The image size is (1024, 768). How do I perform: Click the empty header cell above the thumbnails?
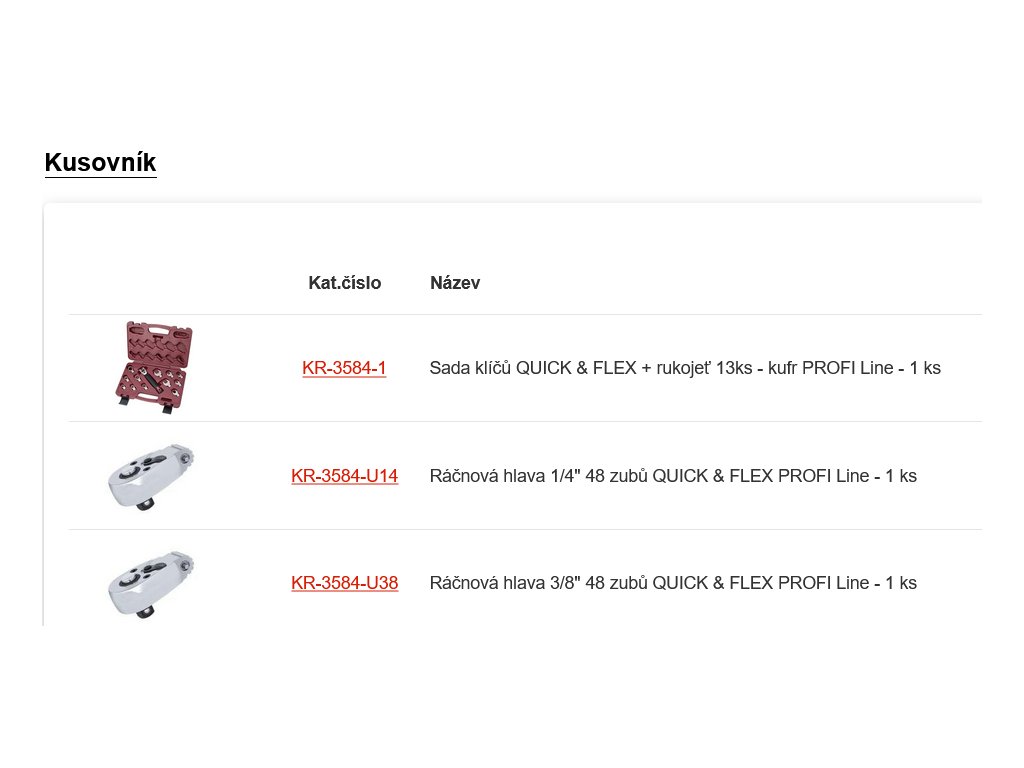(x=153, y=283)
